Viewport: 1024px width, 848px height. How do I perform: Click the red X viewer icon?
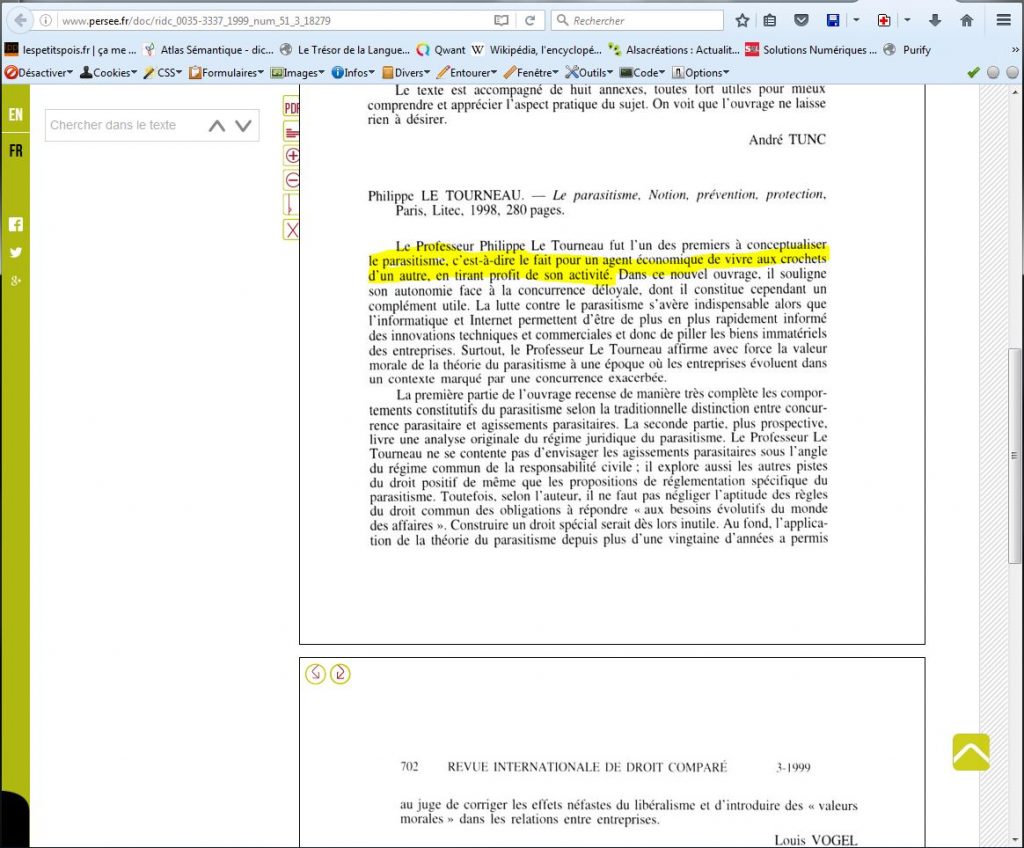(292, 230)
